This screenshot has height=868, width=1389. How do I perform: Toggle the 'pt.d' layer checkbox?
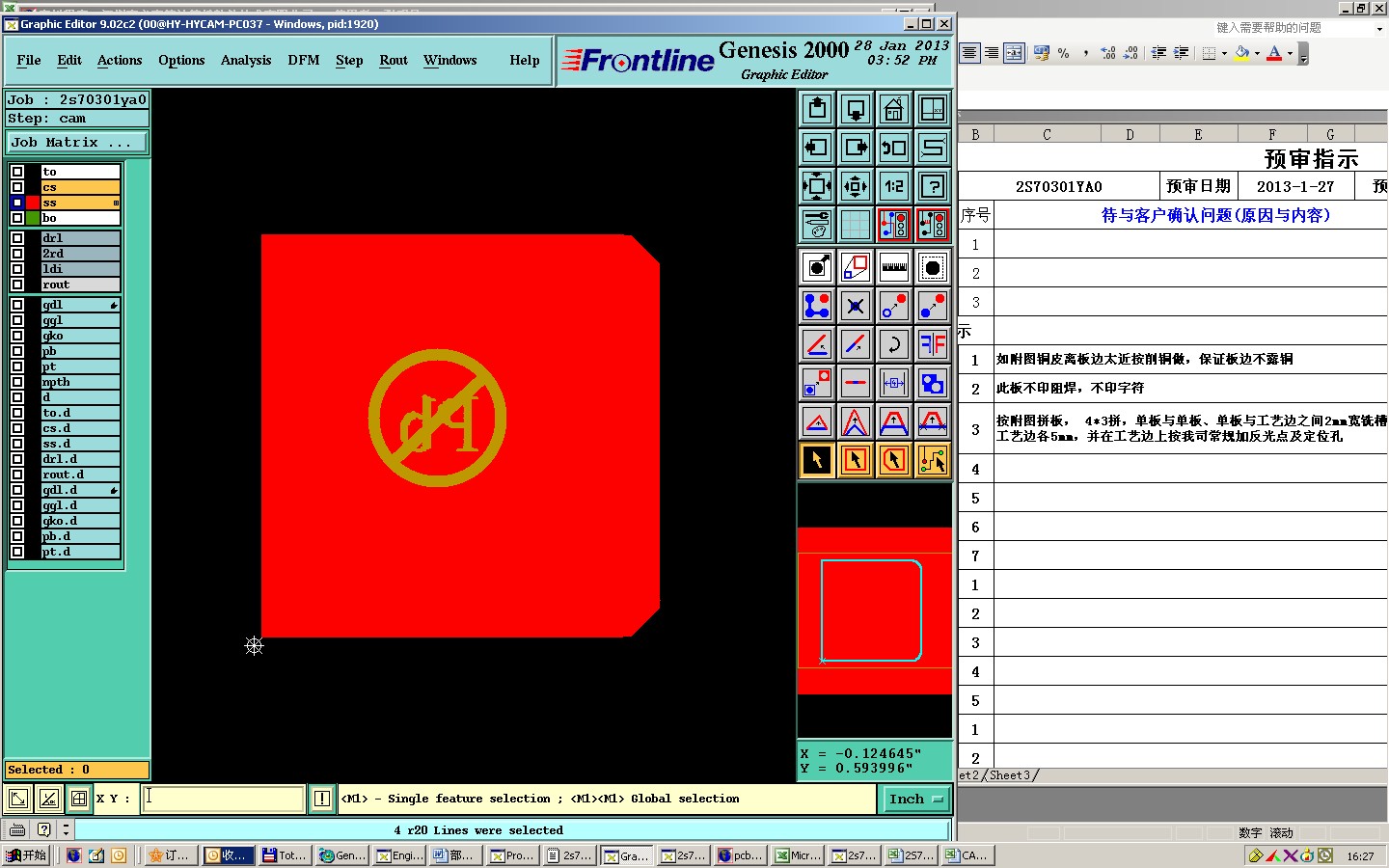pyautogui.click(x=17, y=552)
